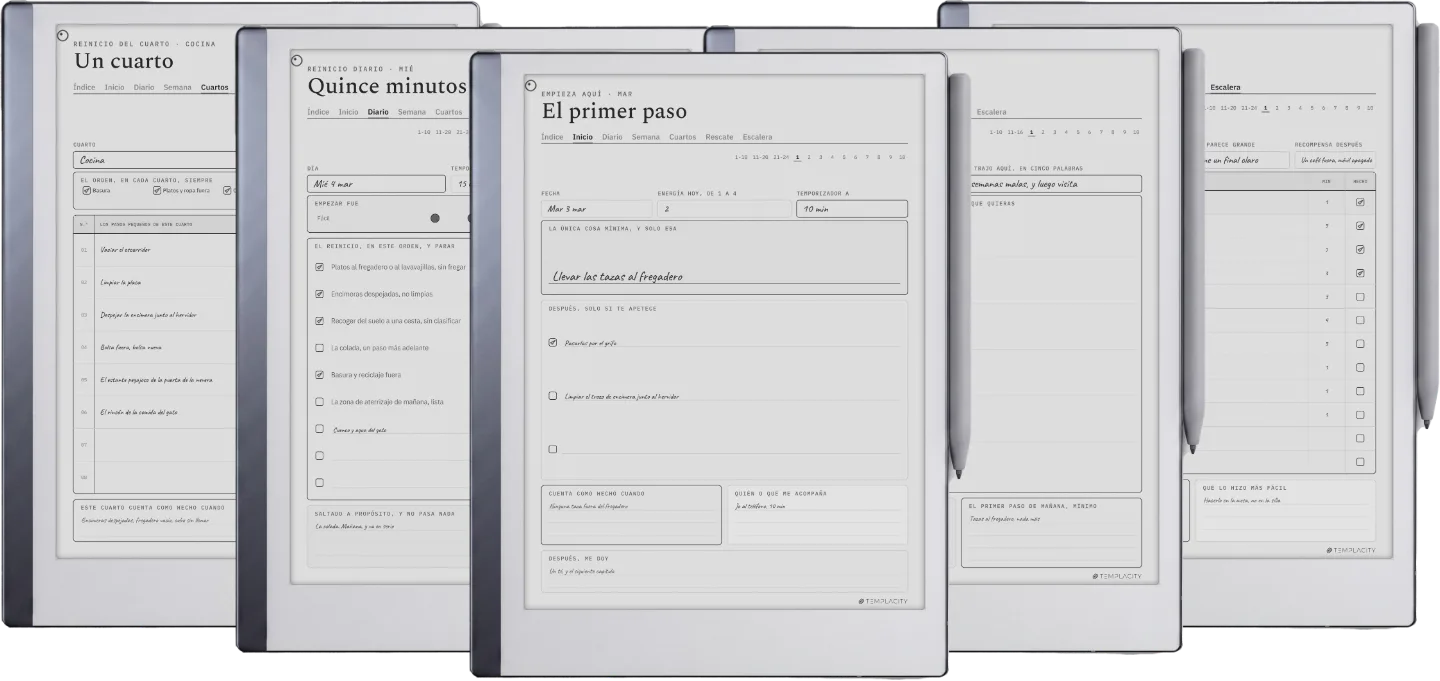Image resolution: width=1440 pixels, height=681 pixels.
Task: Open Cuartos tab on Quince minutos page
Action: pos(449,112)
